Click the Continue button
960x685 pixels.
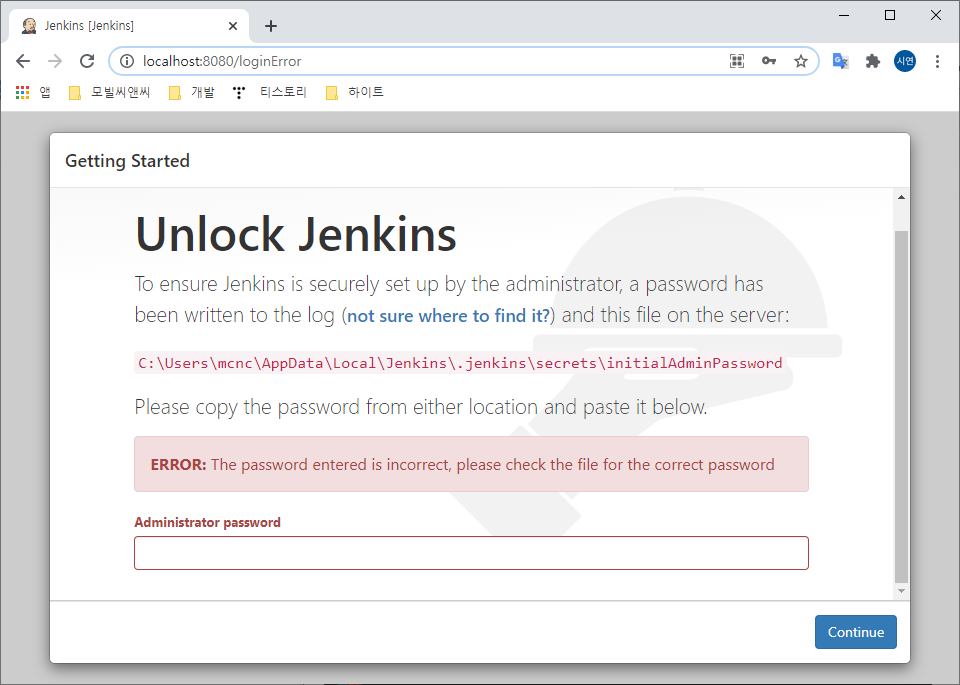tap(855, 632)
